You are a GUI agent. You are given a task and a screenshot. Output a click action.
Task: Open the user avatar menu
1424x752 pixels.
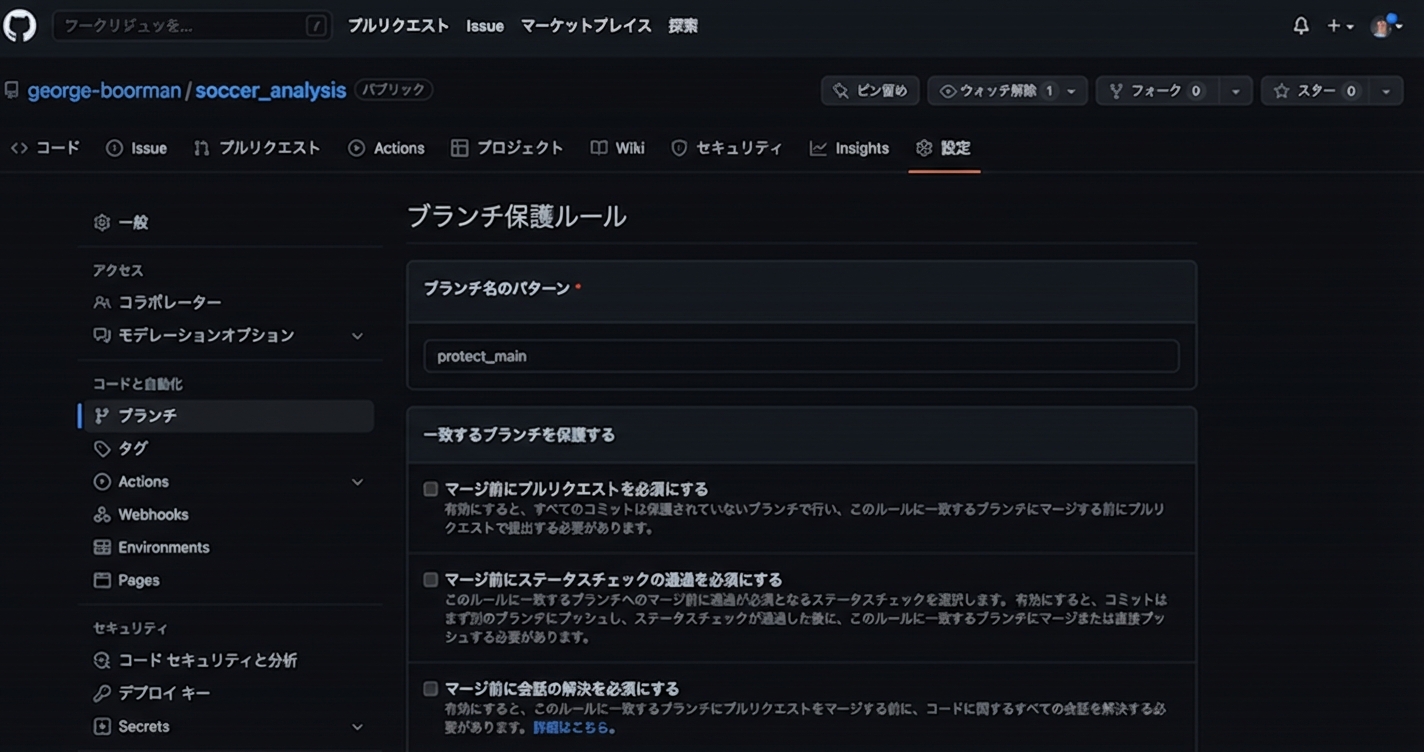(x=1386, y=26)
